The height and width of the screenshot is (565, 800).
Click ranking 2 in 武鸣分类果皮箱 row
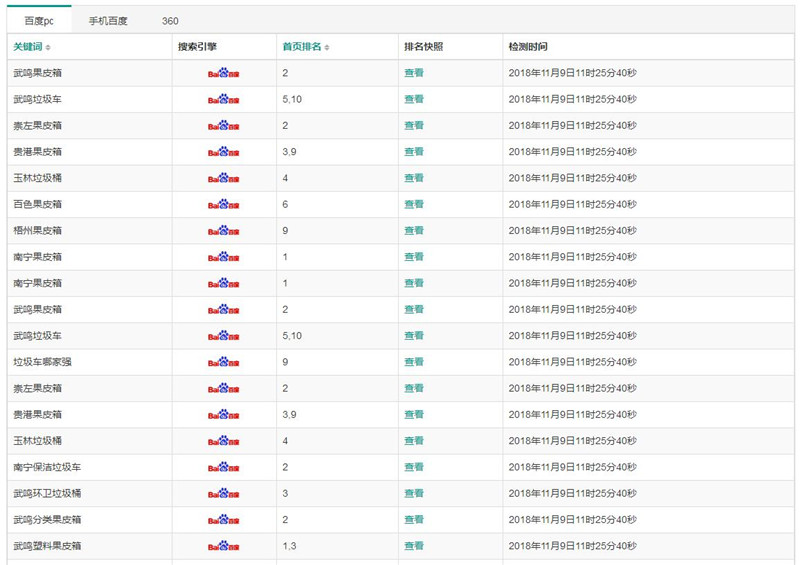click(285, 520)
